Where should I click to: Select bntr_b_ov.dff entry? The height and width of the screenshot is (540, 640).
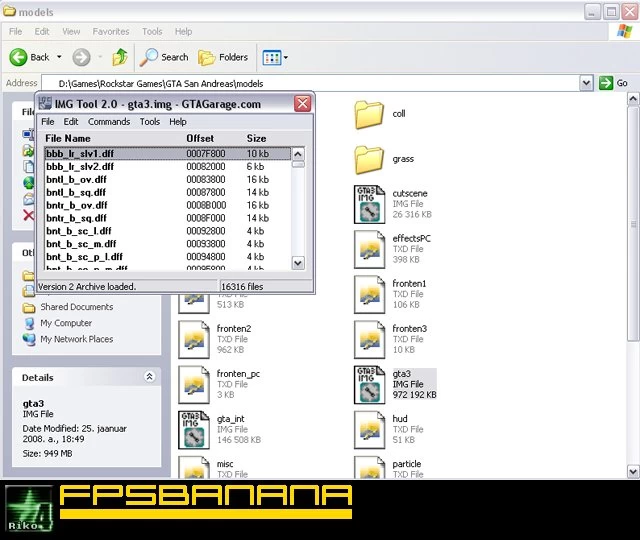click(168, 205)
